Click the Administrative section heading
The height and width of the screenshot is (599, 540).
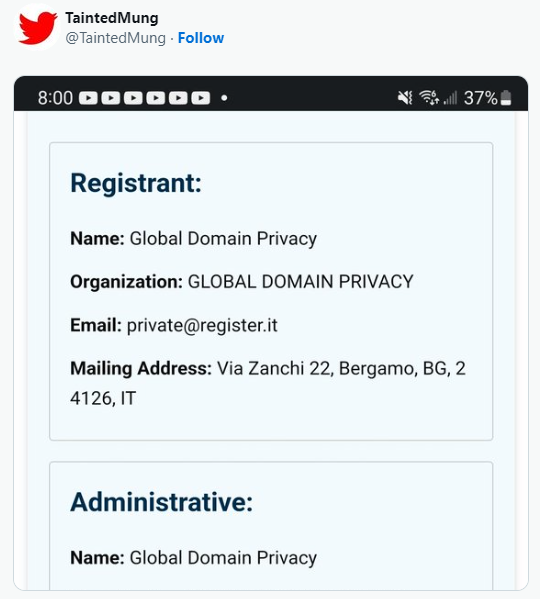click(x=162, y=502)
